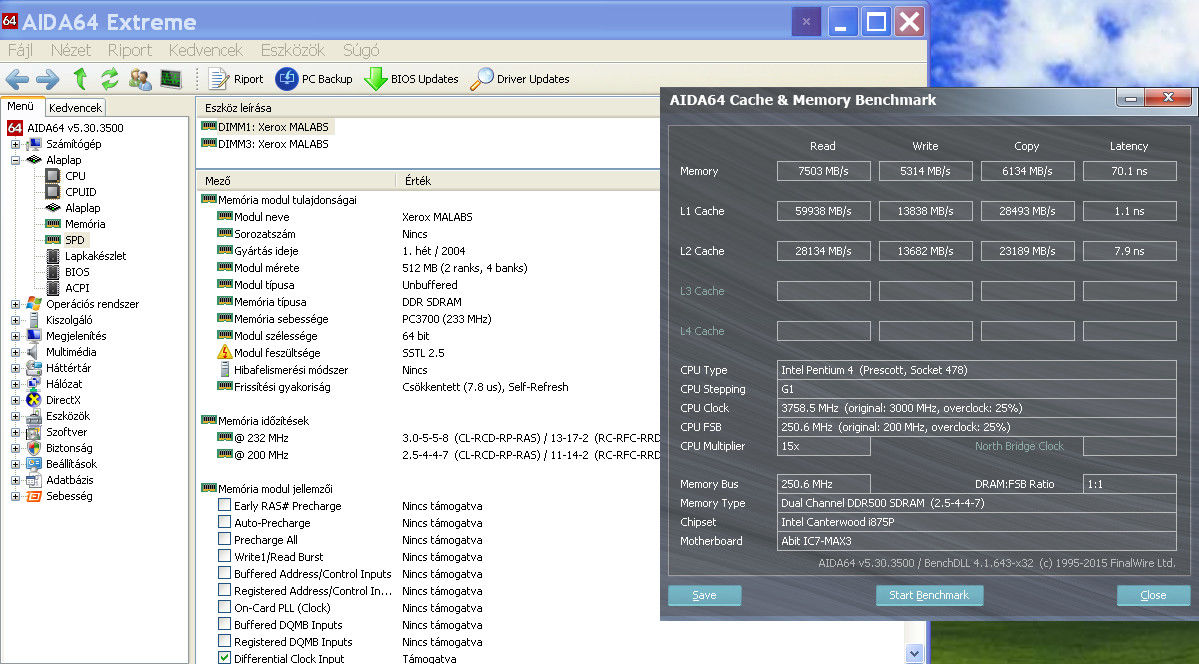Click the AIDA64 v5.30.3500 root node

75,128
